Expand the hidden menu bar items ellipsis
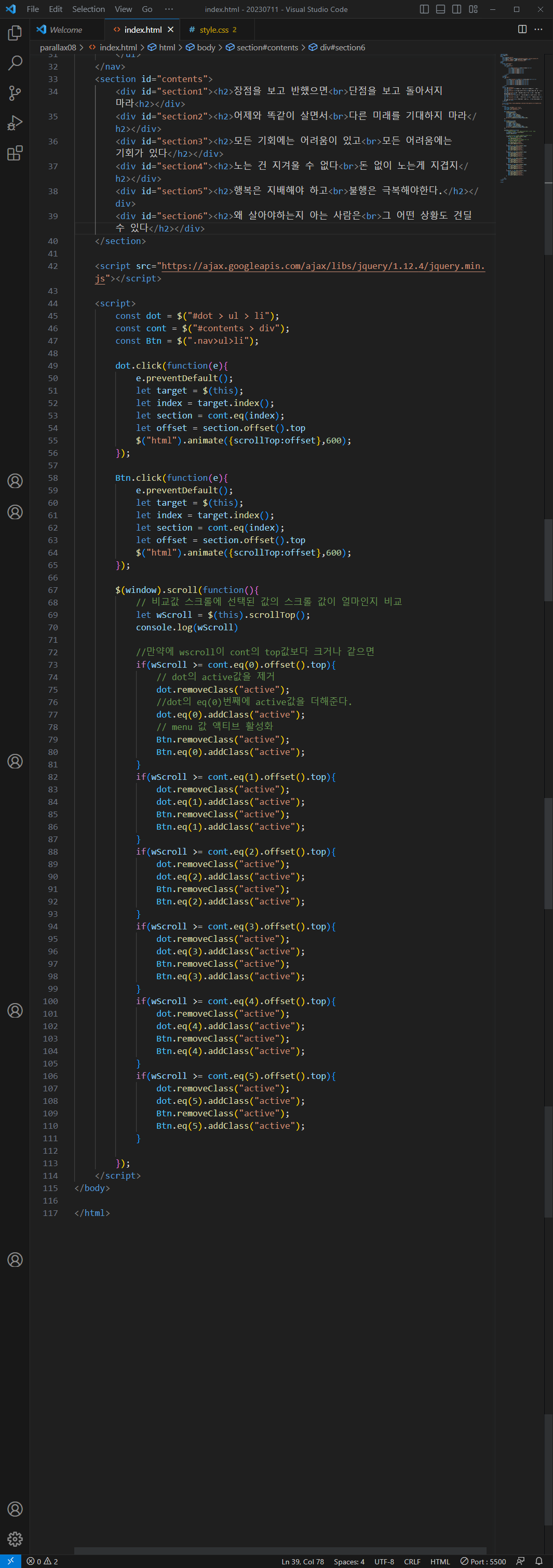 click(x=169, y=9)
